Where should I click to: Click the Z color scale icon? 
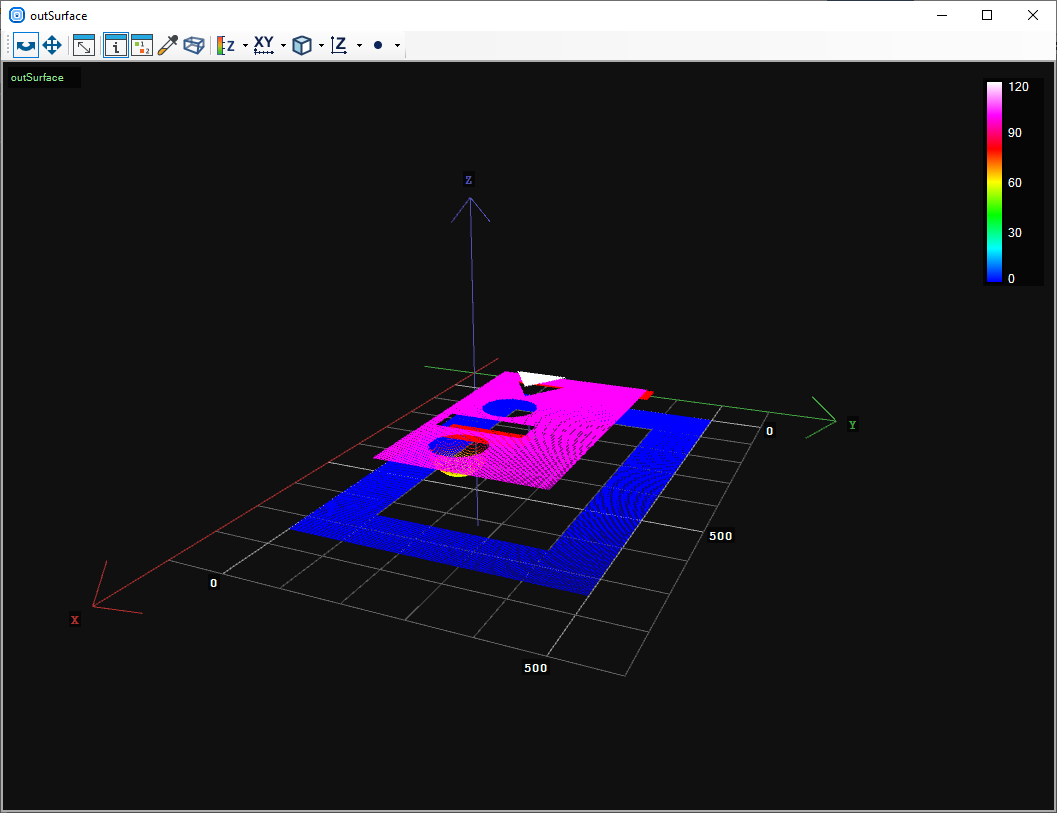[x=226, y=46]
